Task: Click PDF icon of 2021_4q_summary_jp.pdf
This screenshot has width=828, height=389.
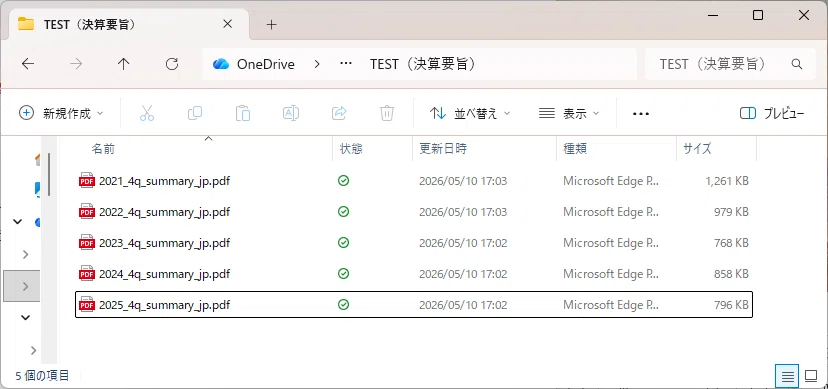Action: pos(87,181)
